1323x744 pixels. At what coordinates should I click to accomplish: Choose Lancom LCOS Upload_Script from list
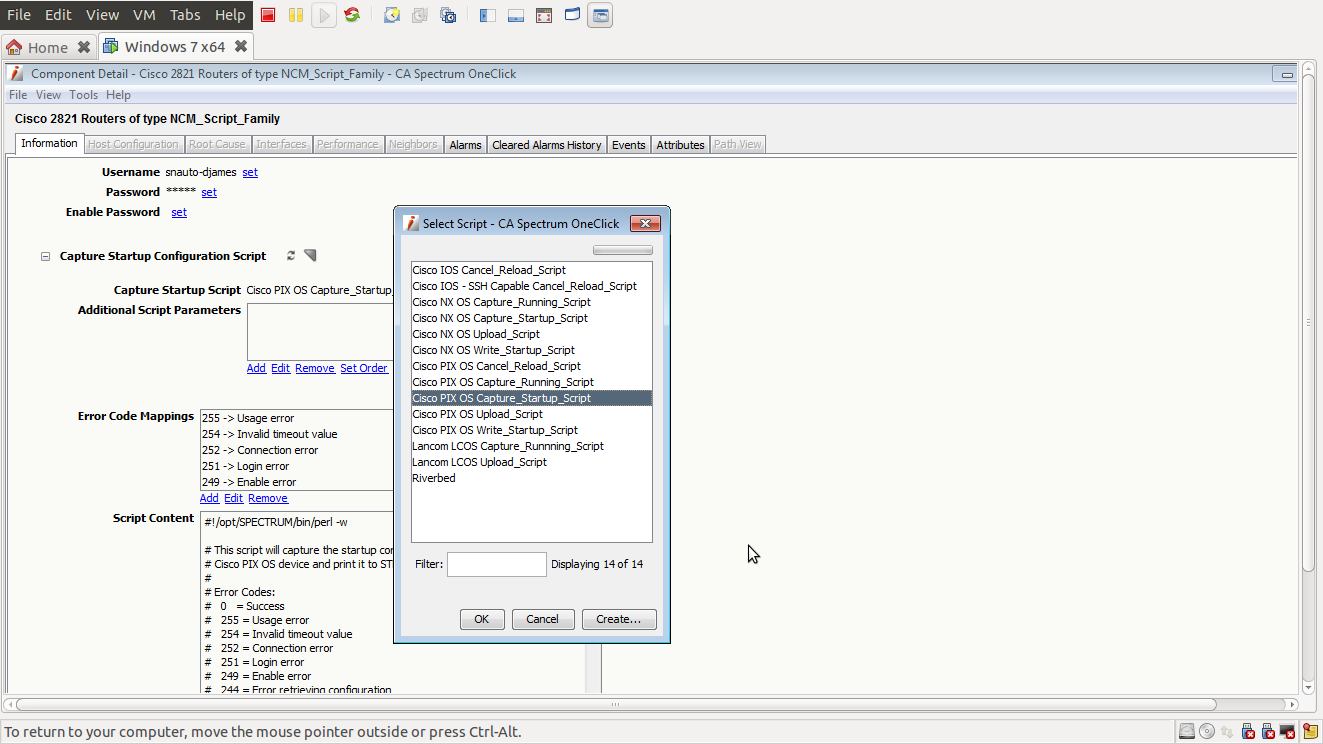(x=479, y=462)
